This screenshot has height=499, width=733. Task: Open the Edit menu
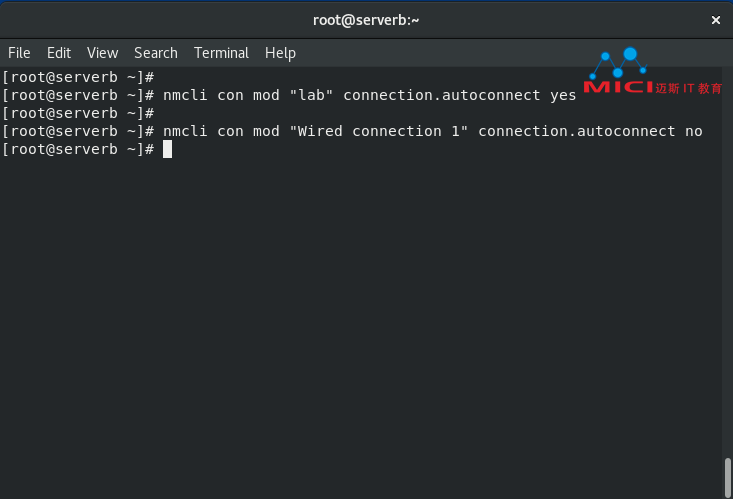(59, 53)
